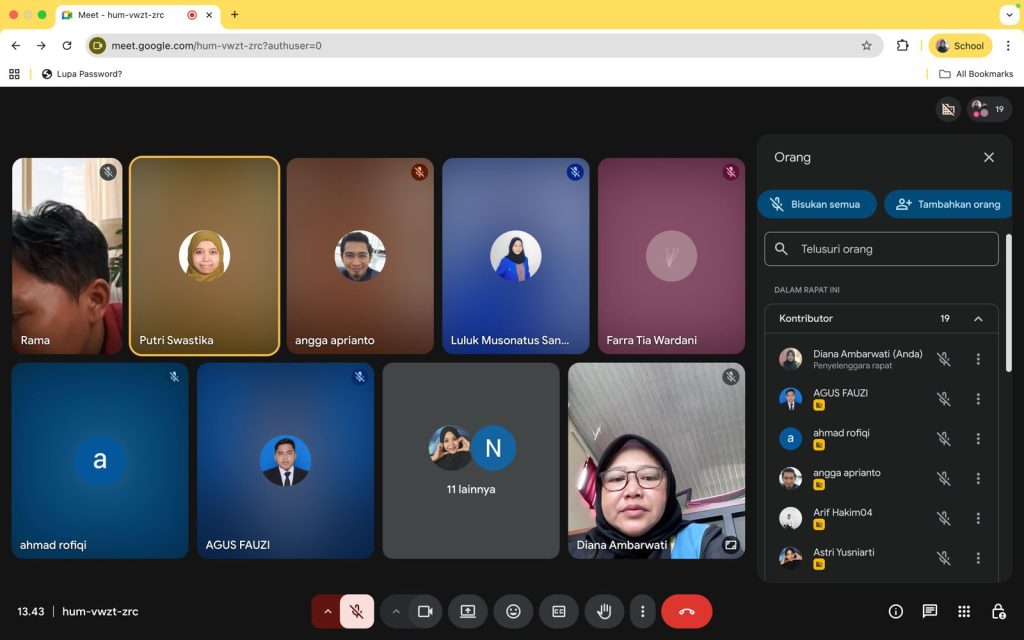Select the 11 lainnya participants tile
The height and width of the screenshot is (640, 1024).
(471, 460)
